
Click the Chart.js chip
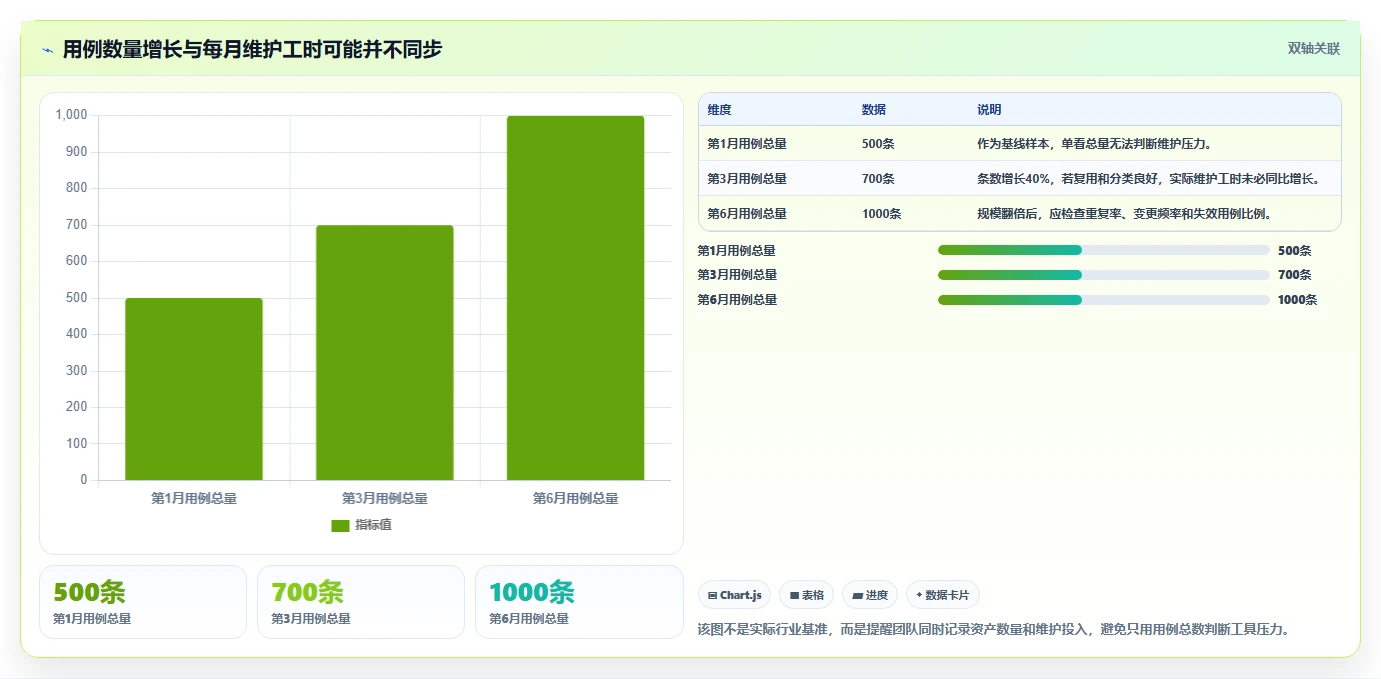(734, 595)
